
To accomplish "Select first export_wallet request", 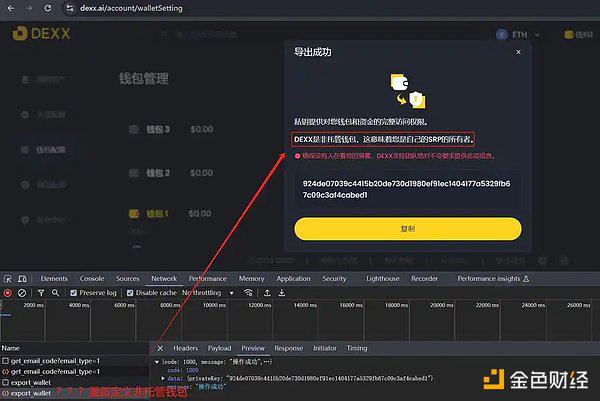I will click(75, 382).
